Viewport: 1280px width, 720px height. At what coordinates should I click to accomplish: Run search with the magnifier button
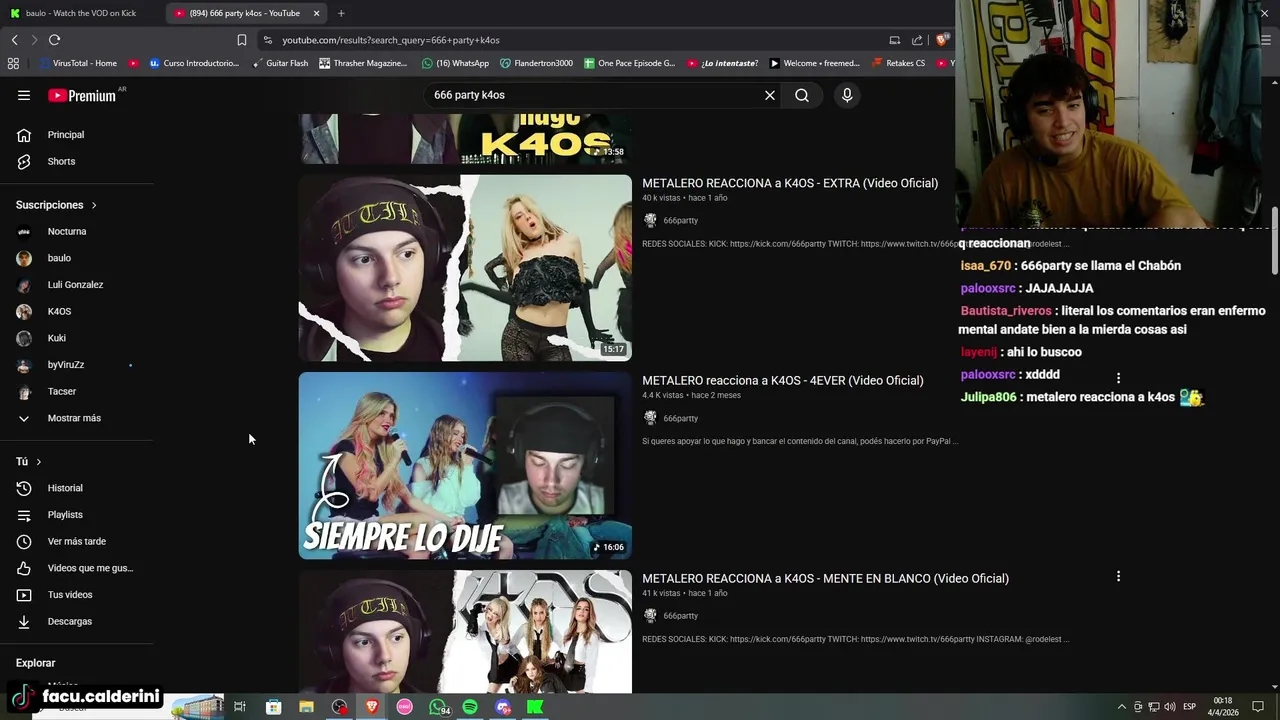pyautogui.click(x=802, y=95)
